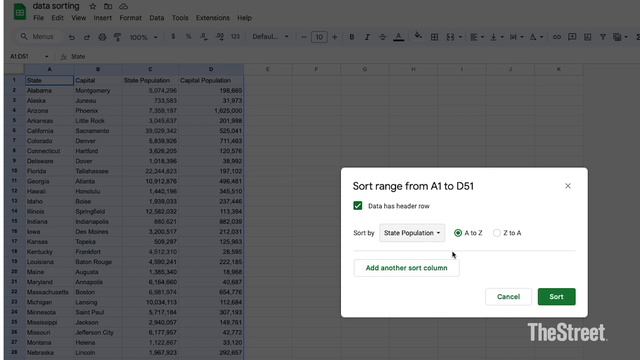
Task: Select the Z to A radio option
Action: click(x=497, y=233)
